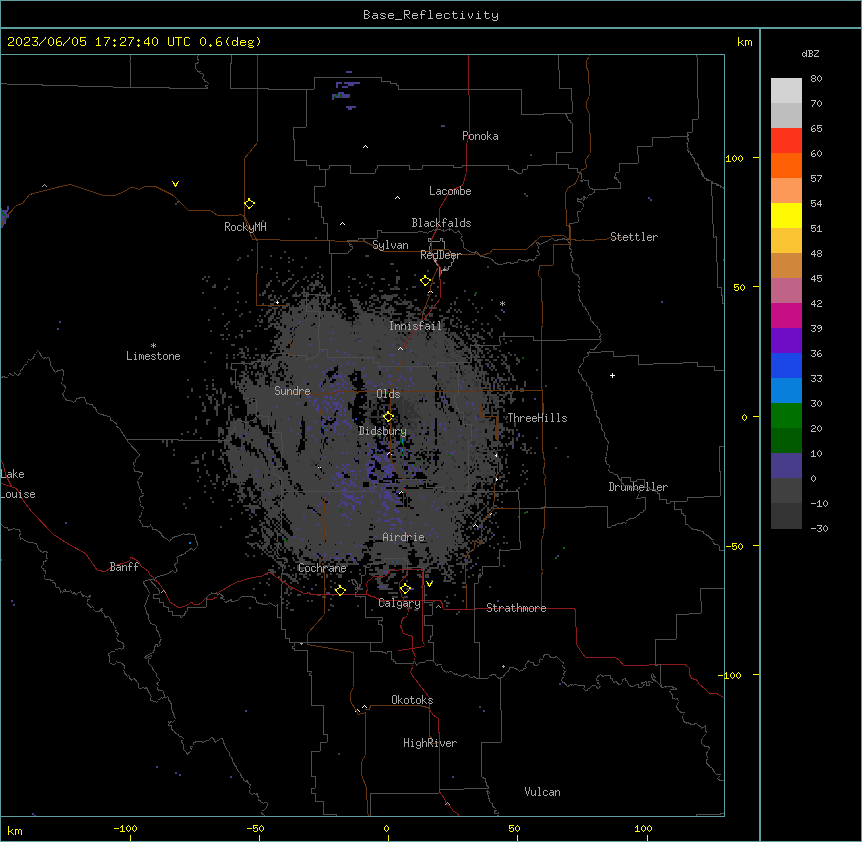Select the RedDeer city label
This screenshot has height=842, width=862.
tap(440, 255)
